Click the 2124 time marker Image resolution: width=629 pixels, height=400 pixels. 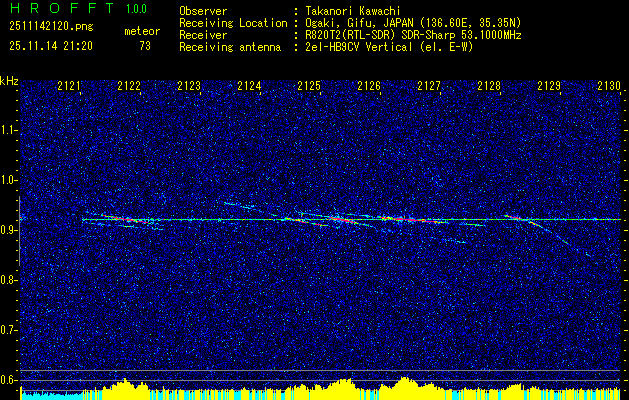pyautogui.click(x=249, y=86)
